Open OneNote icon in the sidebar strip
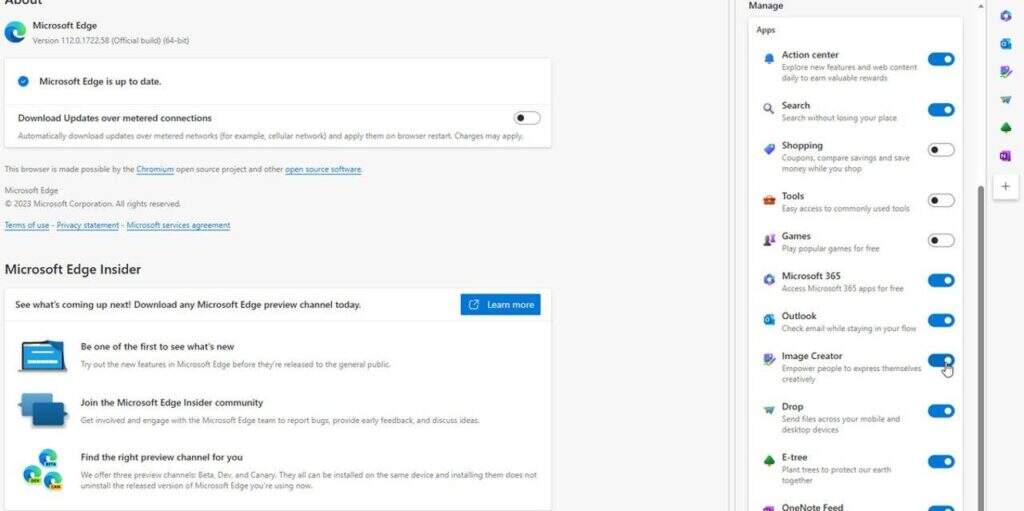 click(1006, 156)
